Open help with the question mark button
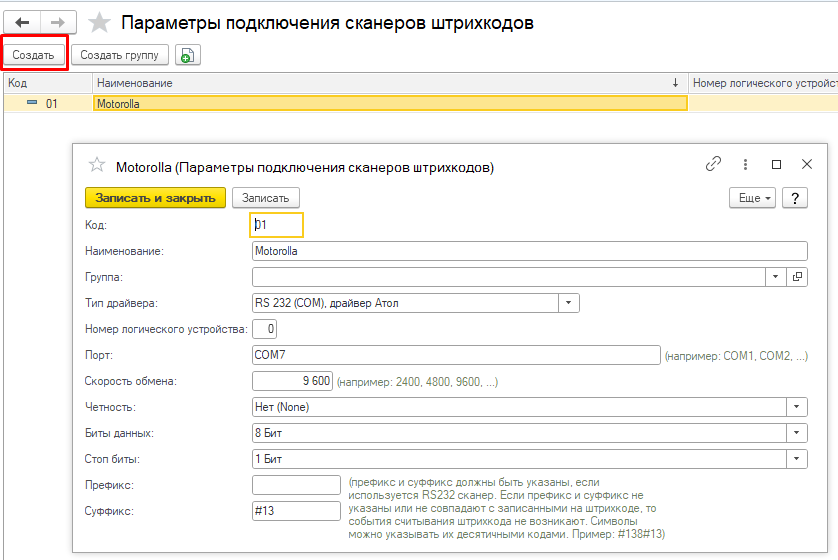Viewport: 838px width, 560px height. coord(795,198)
